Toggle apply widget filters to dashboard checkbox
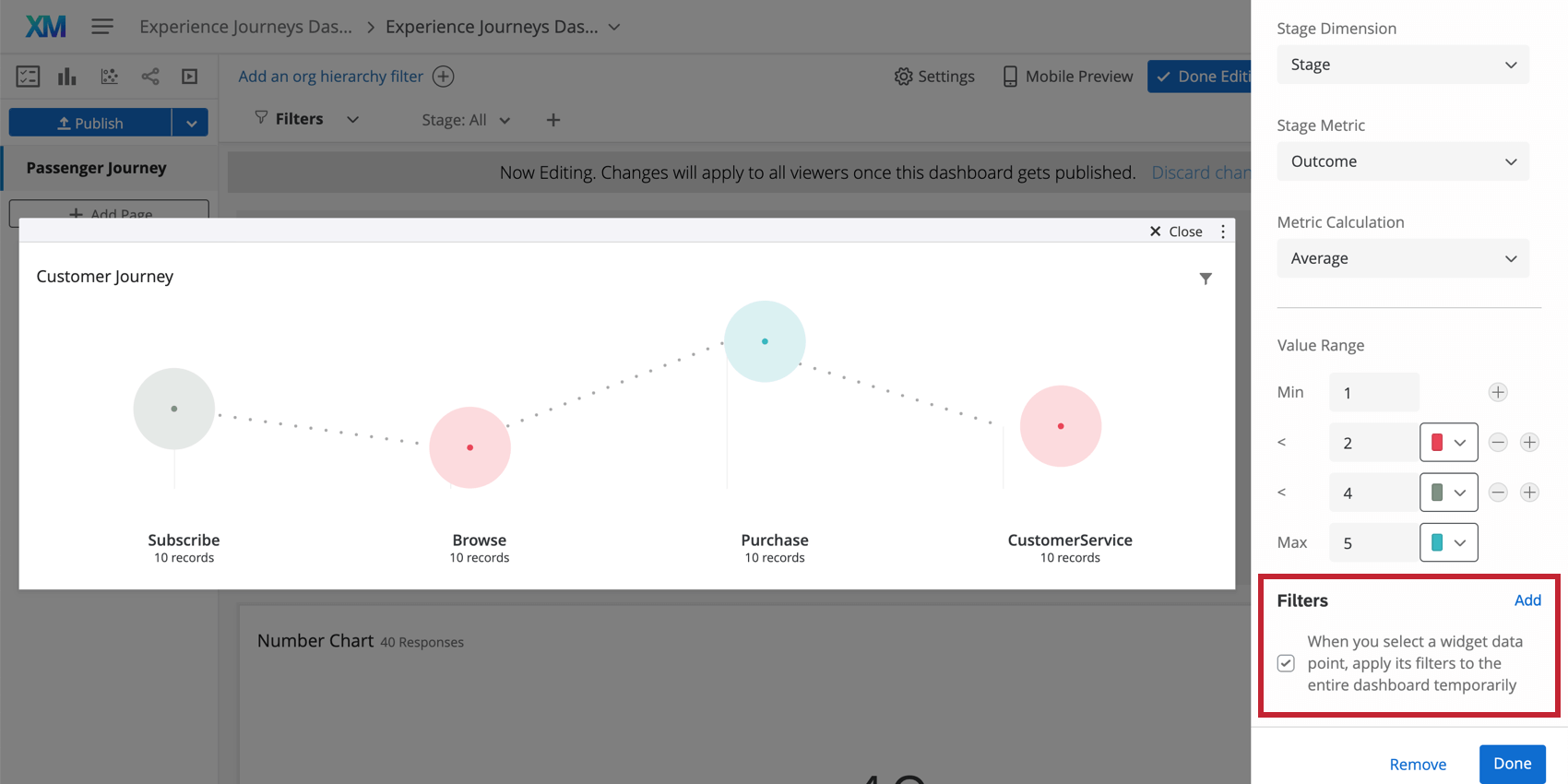The height and width of the screenshot is (784, 1568). pyautogui.click(x=1286, y=663)
